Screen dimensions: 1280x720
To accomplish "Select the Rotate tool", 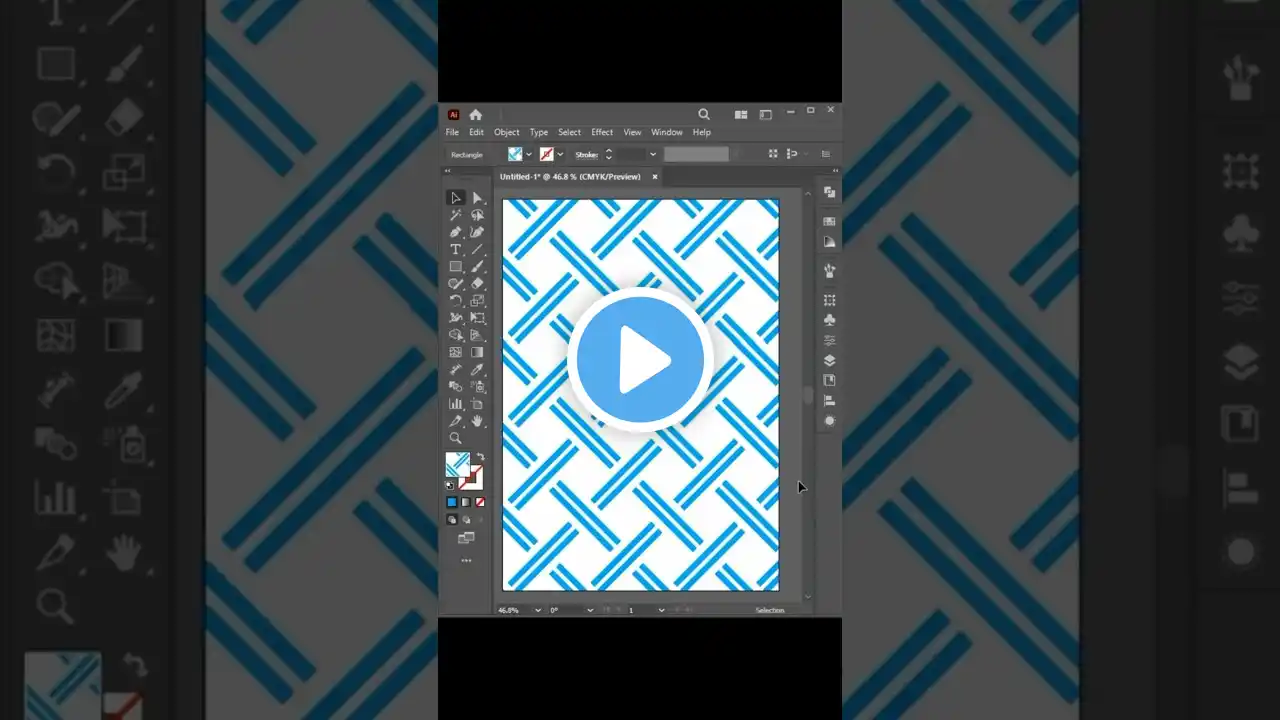I will [456, 301].
